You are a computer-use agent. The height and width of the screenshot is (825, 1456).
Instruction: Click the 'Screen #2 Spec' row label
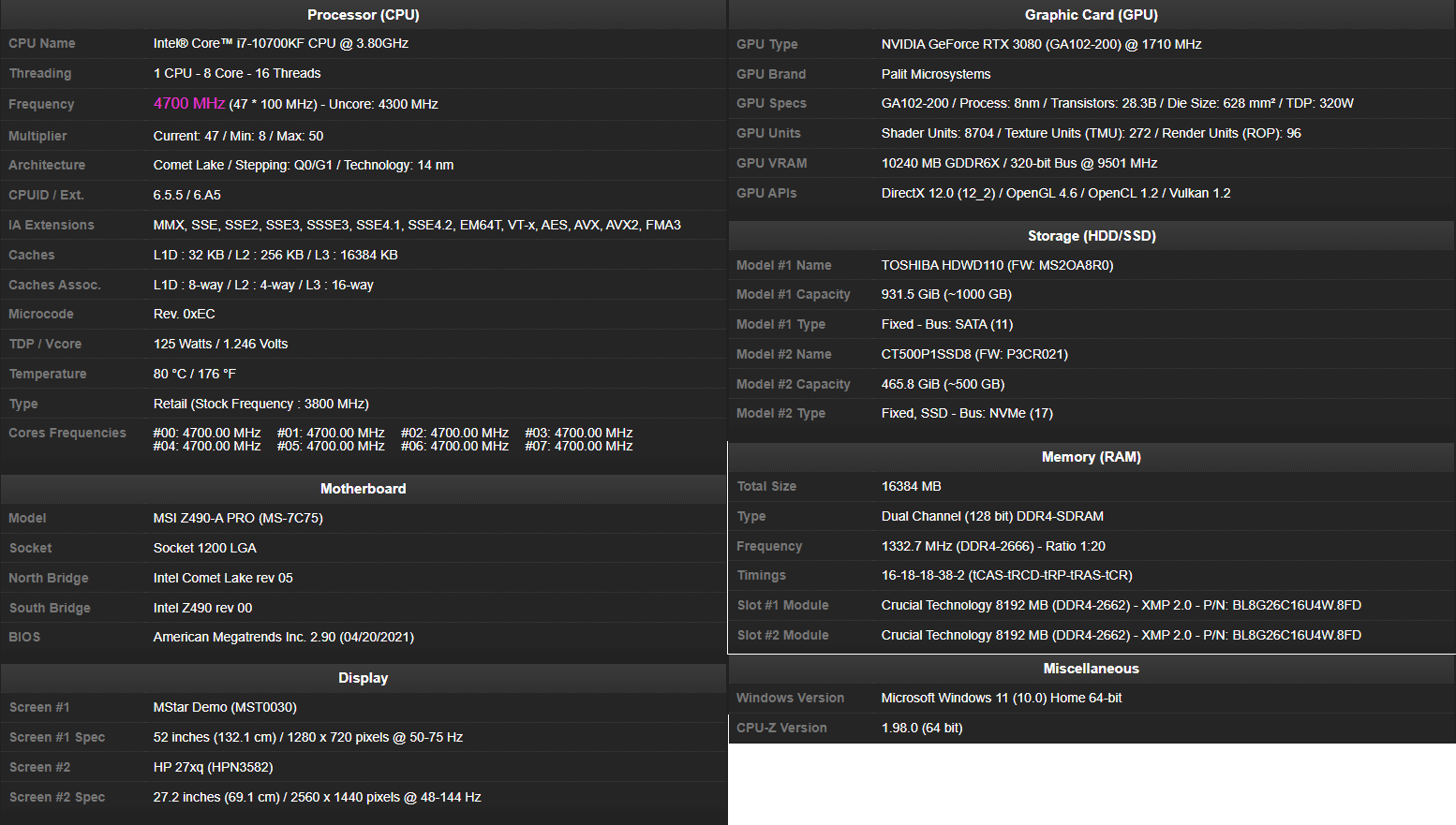(57, 797)
